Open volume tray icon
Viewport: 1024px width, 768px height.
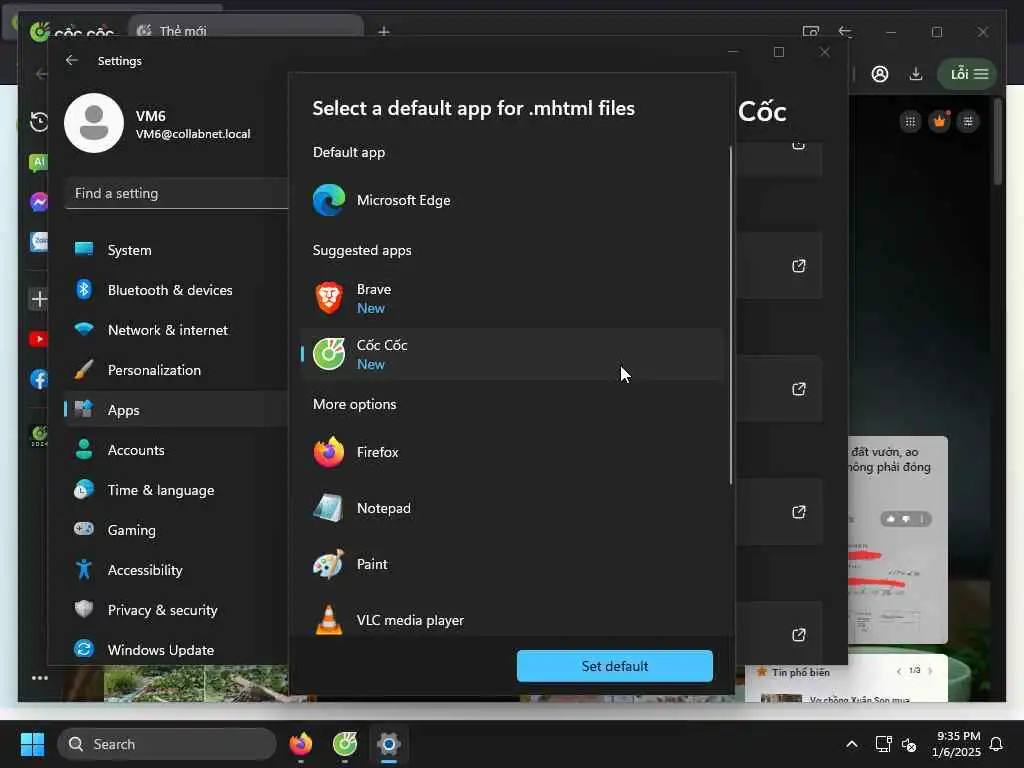908,744
